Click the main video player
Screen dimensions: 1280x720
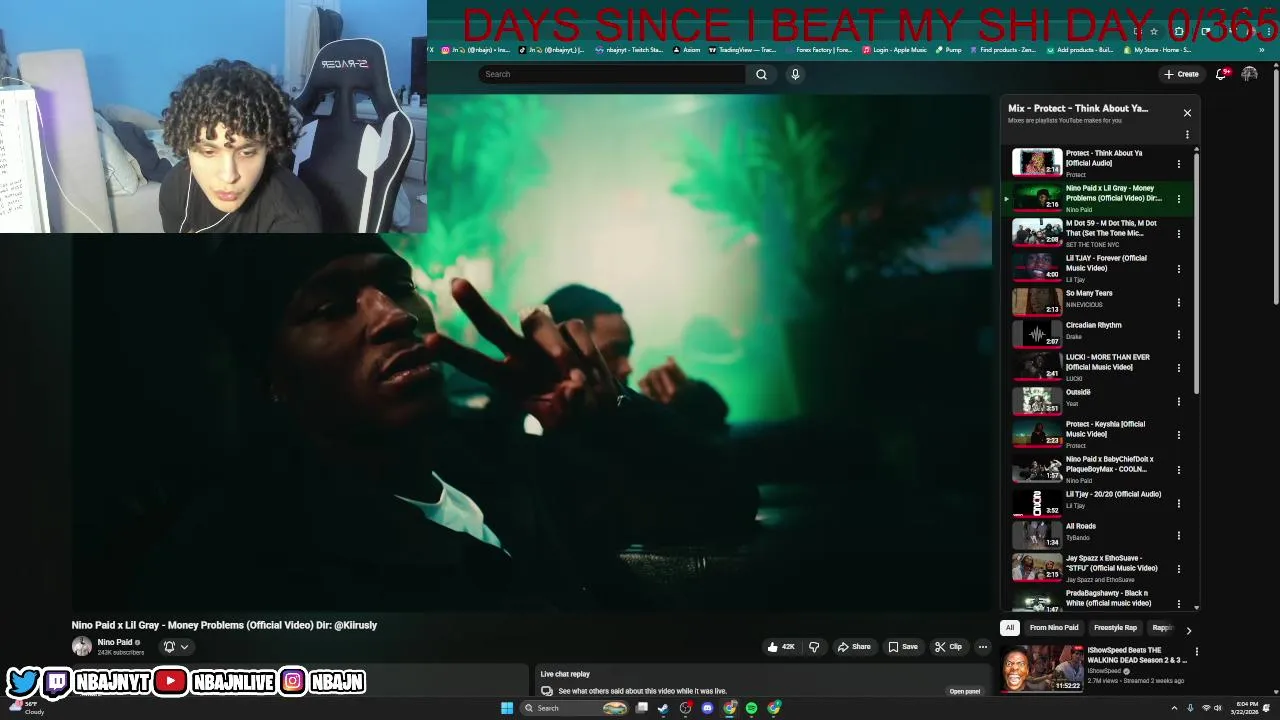[531, 352]
